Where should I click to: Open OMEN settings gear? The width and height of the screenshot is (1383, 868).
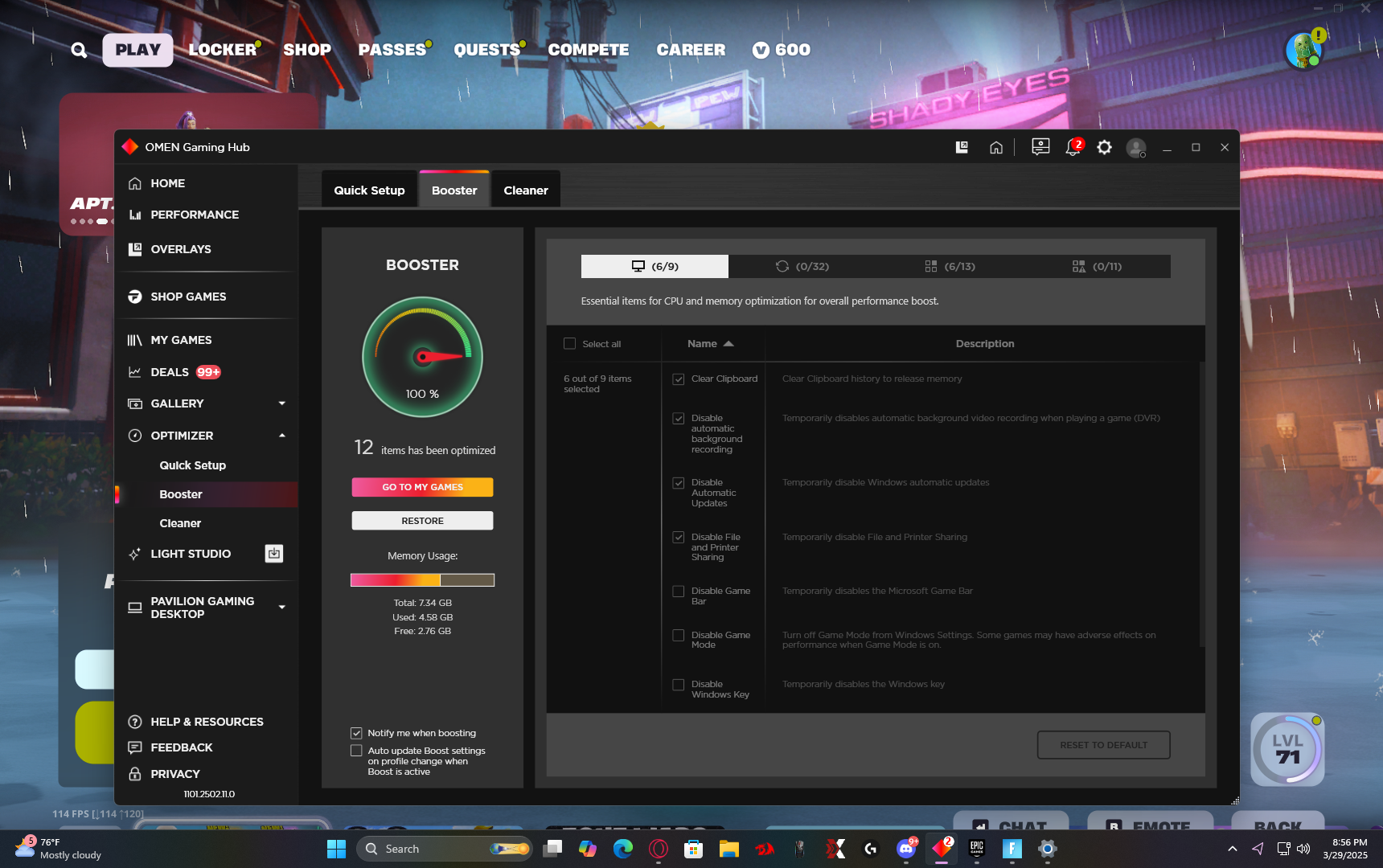coord(1105,147)
